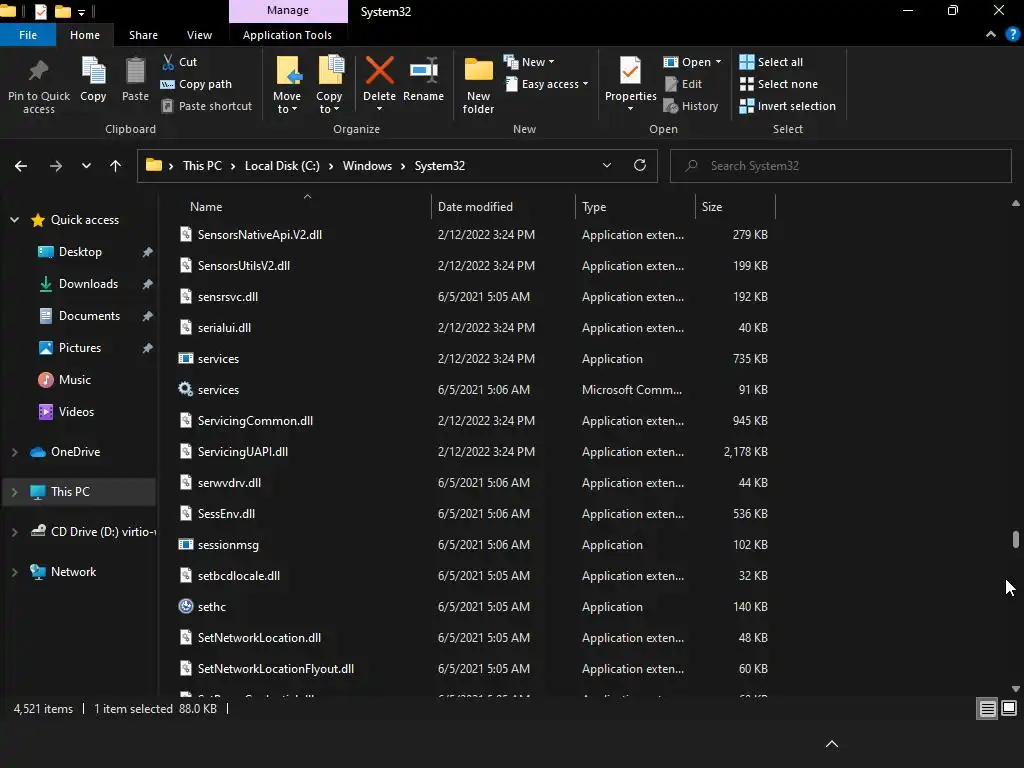Switch to the View ribbon tab

tap(199, 35)
